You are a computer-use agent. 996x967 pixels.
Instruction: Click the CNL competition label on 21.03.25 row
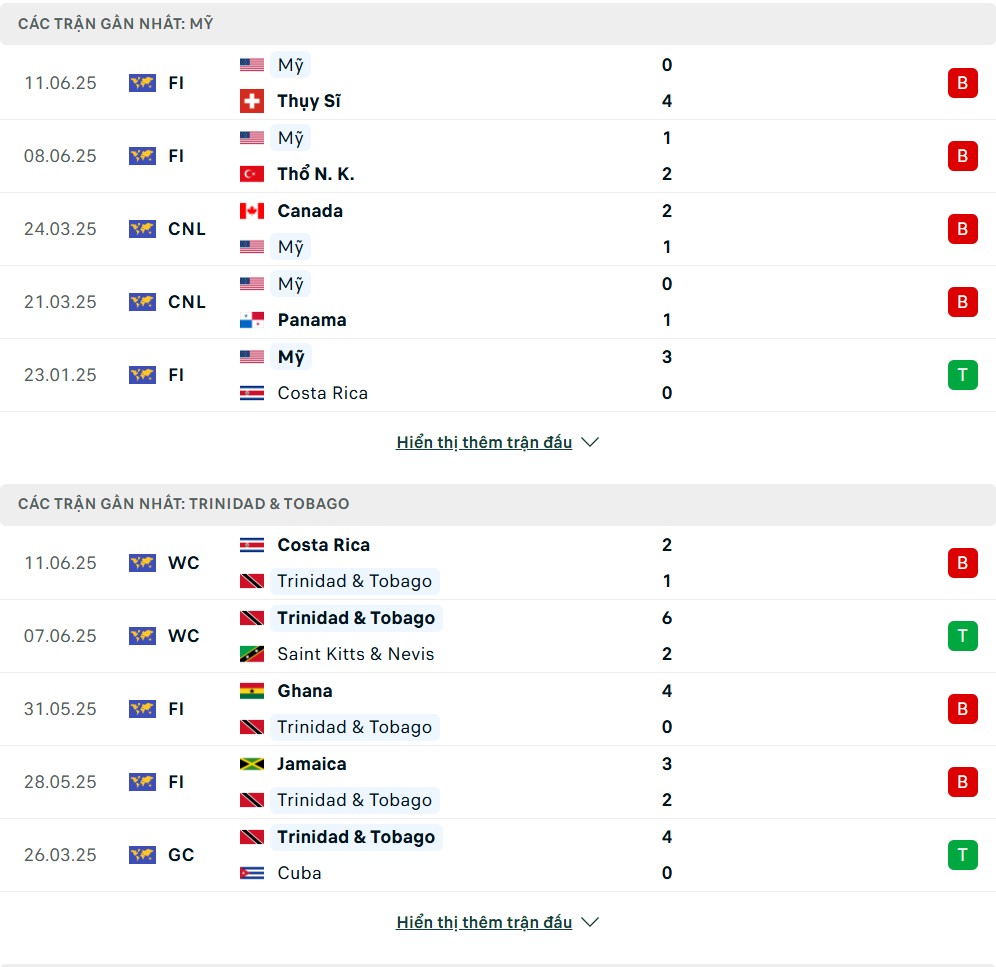pos(187,302)
